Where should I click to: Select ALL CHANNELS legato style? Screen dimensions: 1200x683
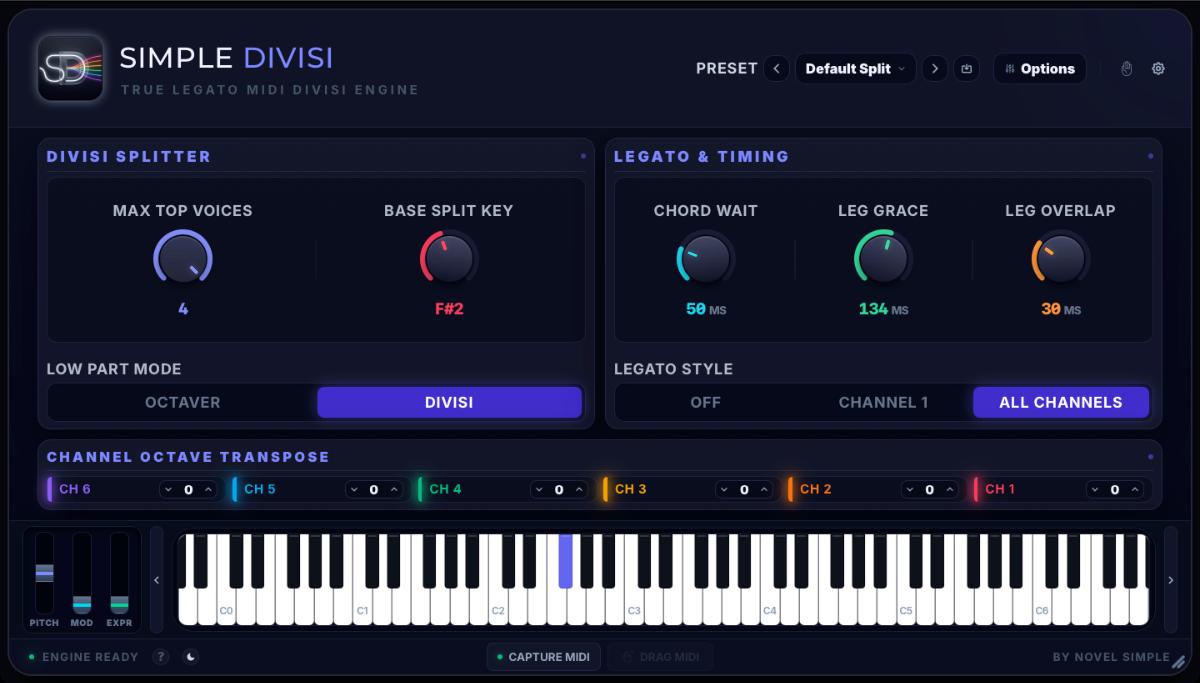[x=1061, y=402]
